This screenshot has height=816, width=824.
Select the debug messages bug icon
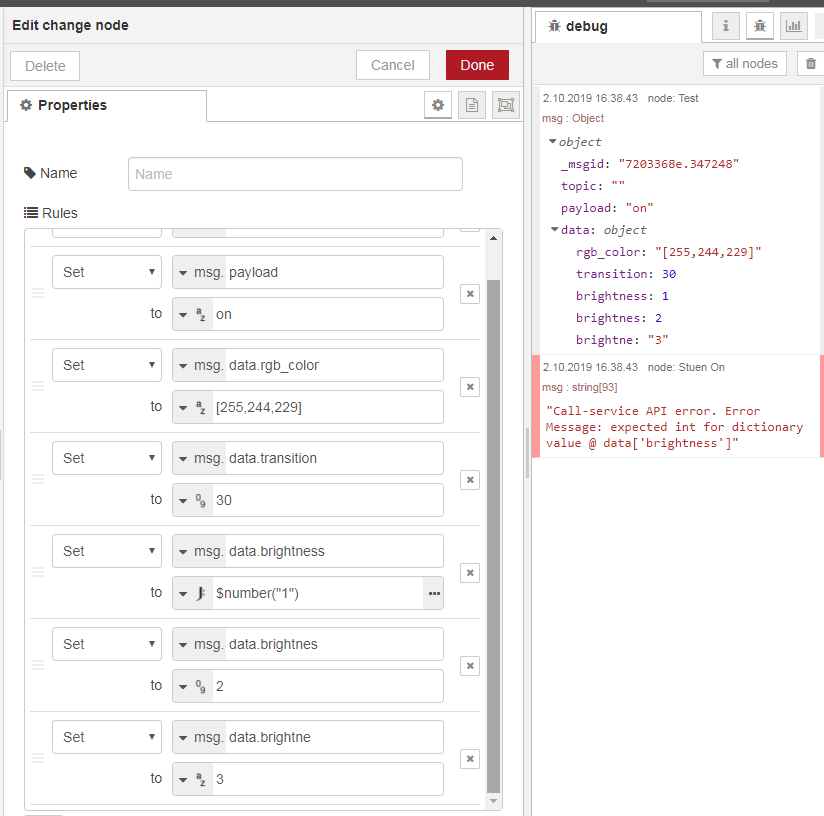pyautogui.click(x=759, y=25)
